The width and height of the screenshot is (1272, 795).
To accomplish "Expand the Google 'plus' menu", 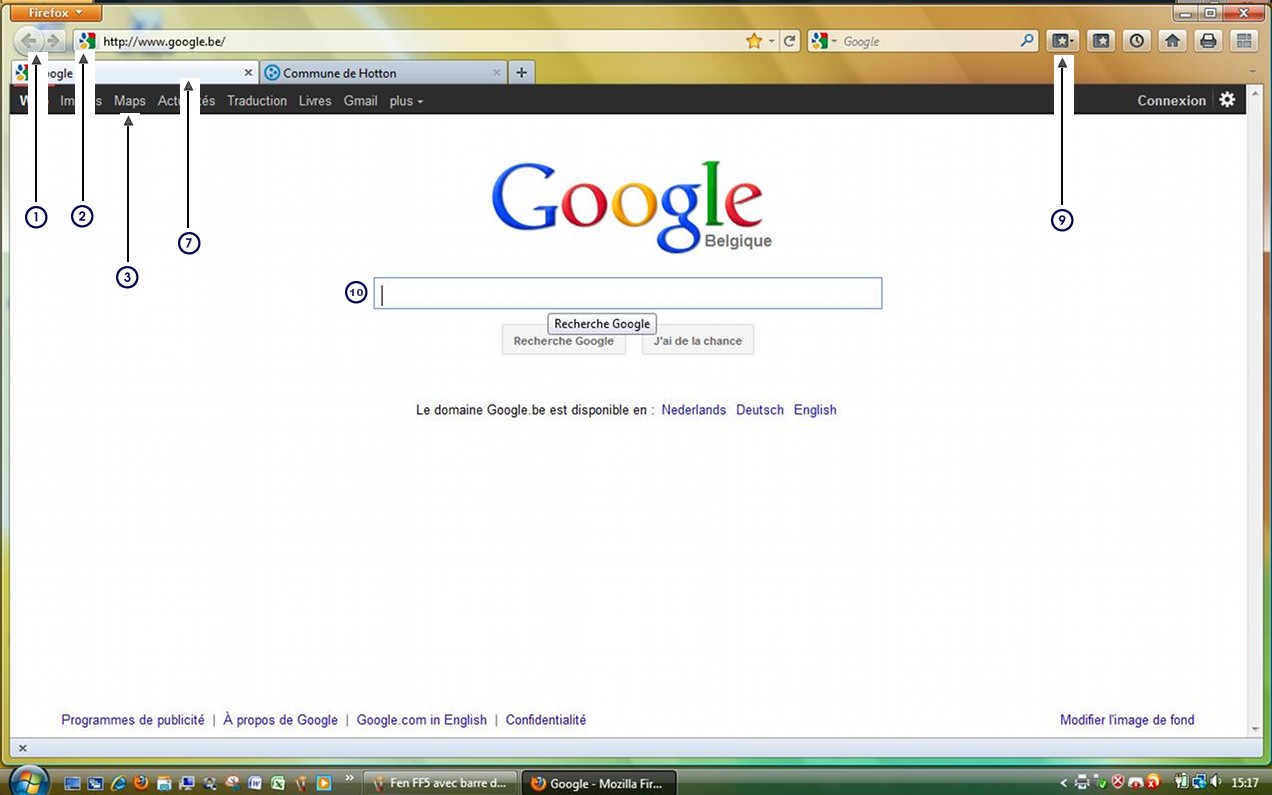I will 406,101.
